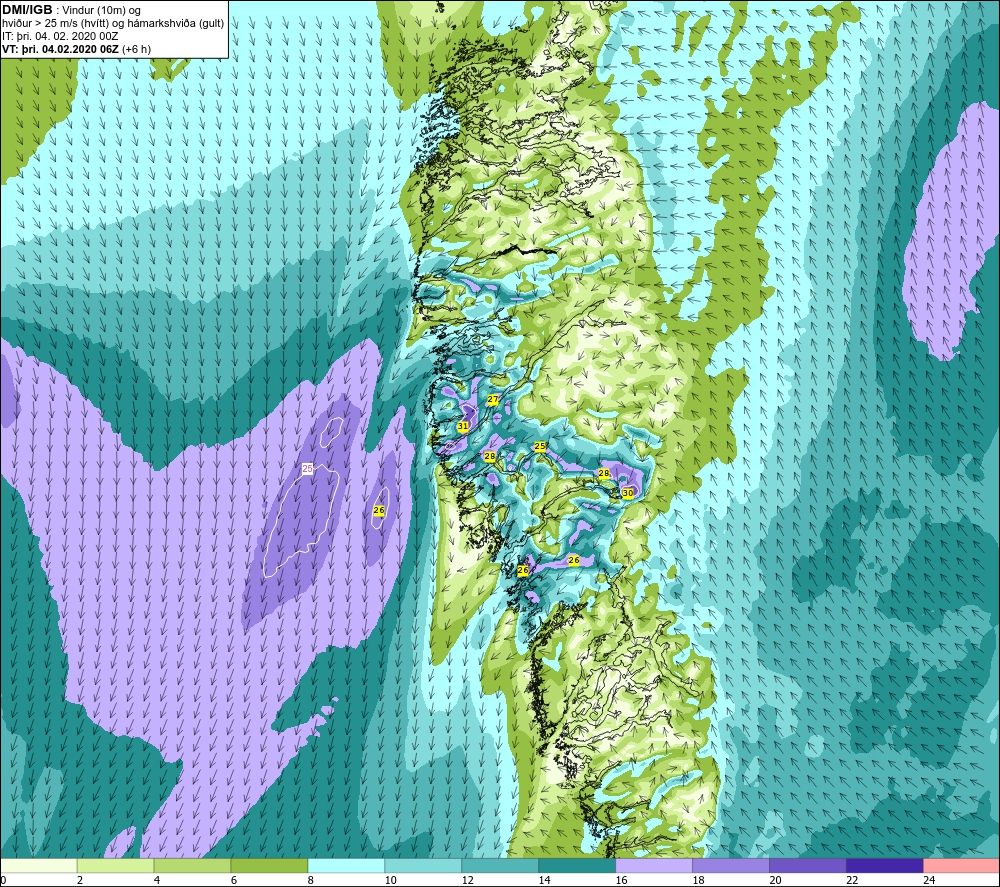Click the '22' legend scale label
The image size is (1000, 887).
(852, 880)
